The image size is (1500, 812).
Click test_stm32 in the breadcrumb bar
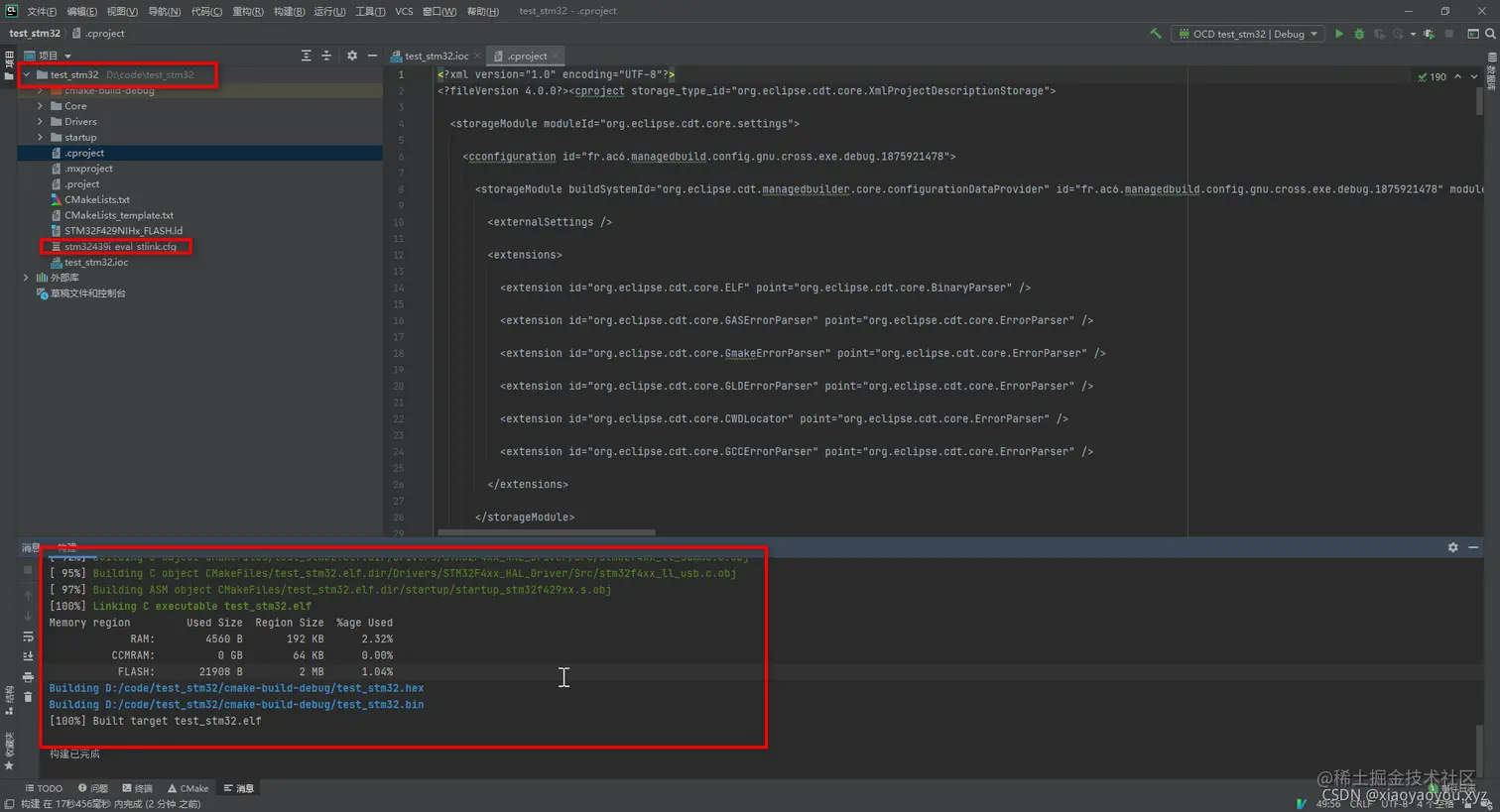pos(35,33)
